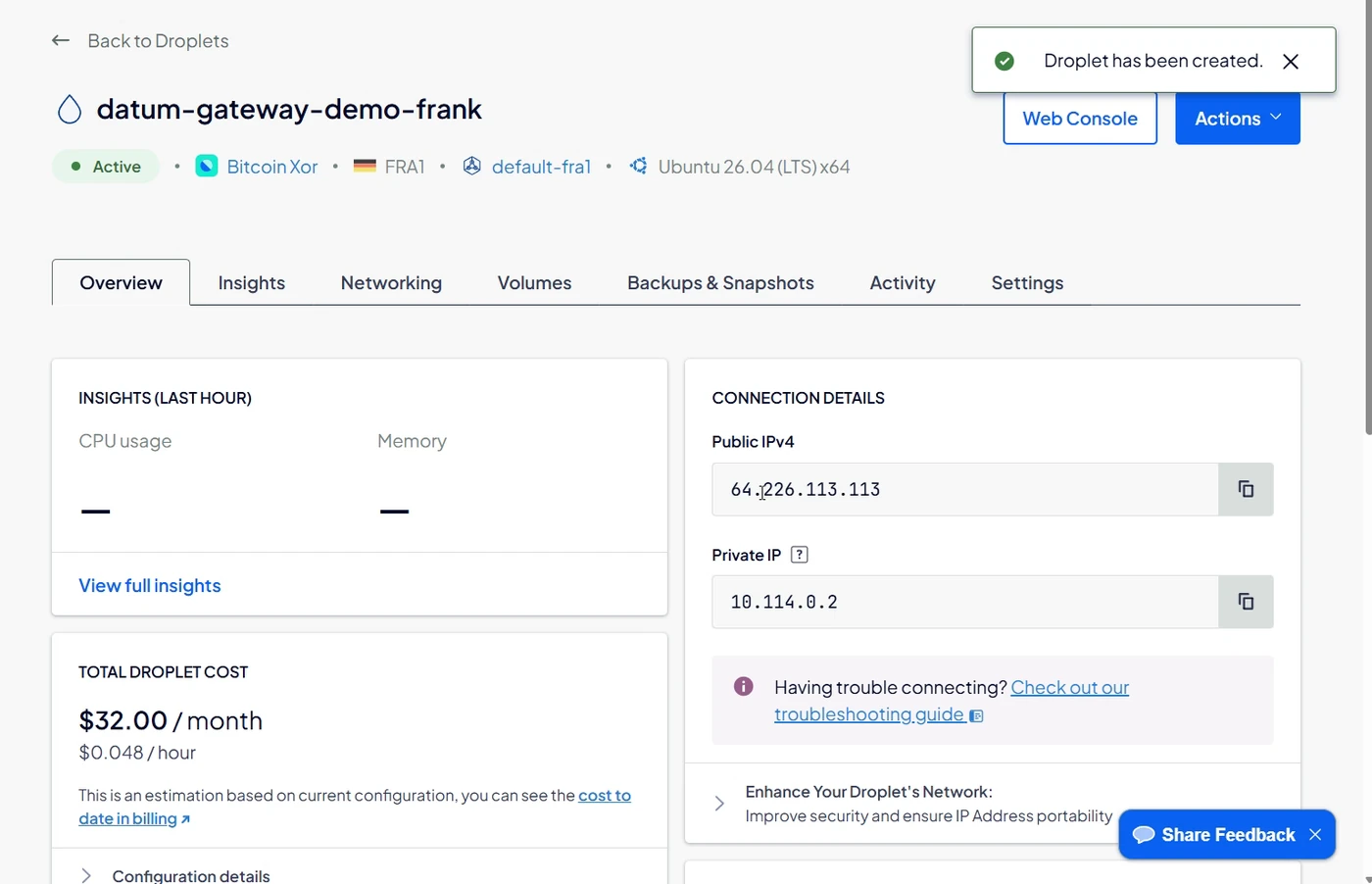Click the Ubuntu image icon

[638, 166]
